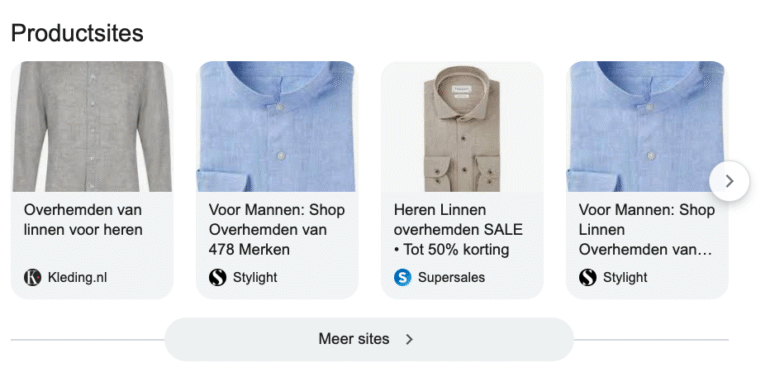Open 'Overhemden van linnen voor heren' title

(83, 219)
